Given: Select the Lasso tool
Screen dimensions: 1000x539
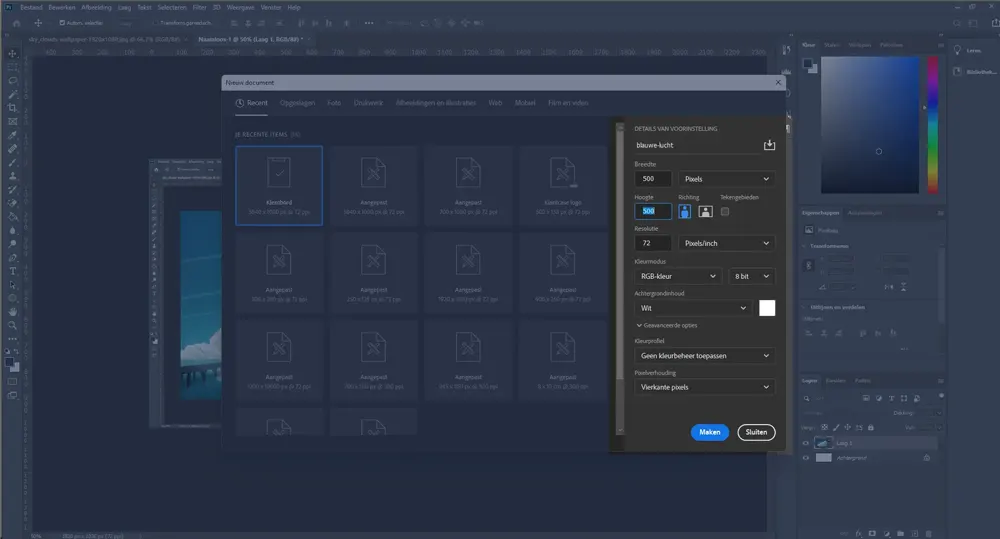Looking at the screenshot, I should [x=12, y=80].
